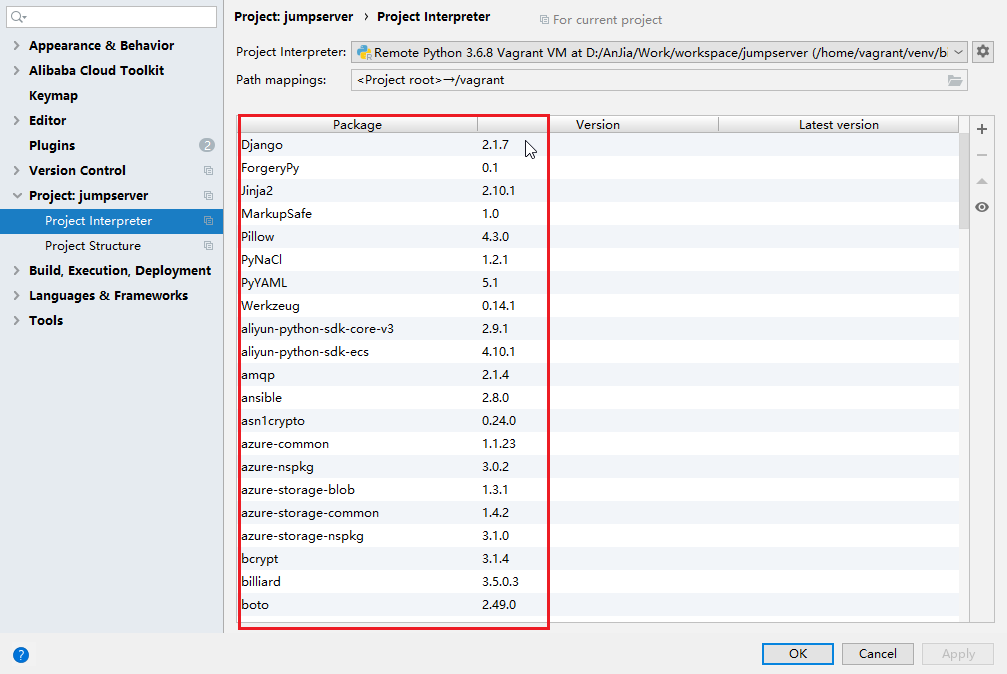Open the Project Interpreter dropdown

coord(659,52)
